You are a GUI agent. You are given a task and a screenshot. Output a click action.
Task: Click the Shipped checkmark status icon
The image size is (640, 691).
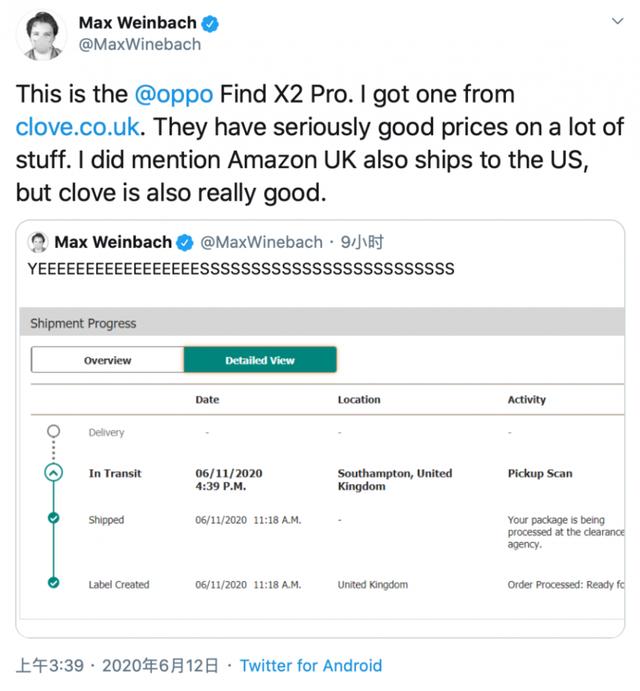click(x=54, y=519)
